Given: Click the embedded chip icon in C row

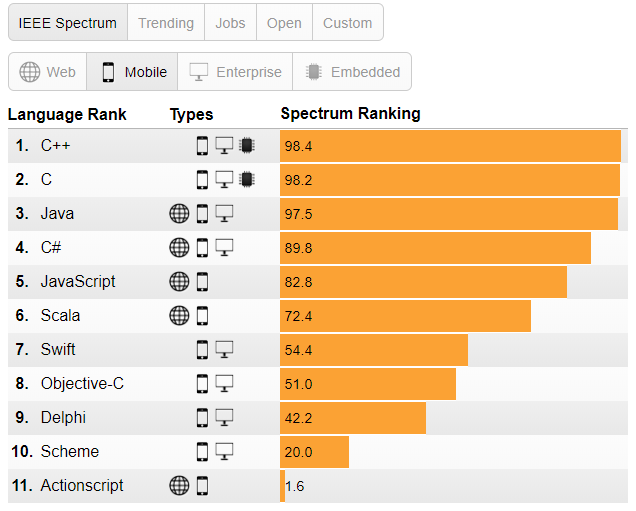Looking at the screenshot, I should pos(246,180).
